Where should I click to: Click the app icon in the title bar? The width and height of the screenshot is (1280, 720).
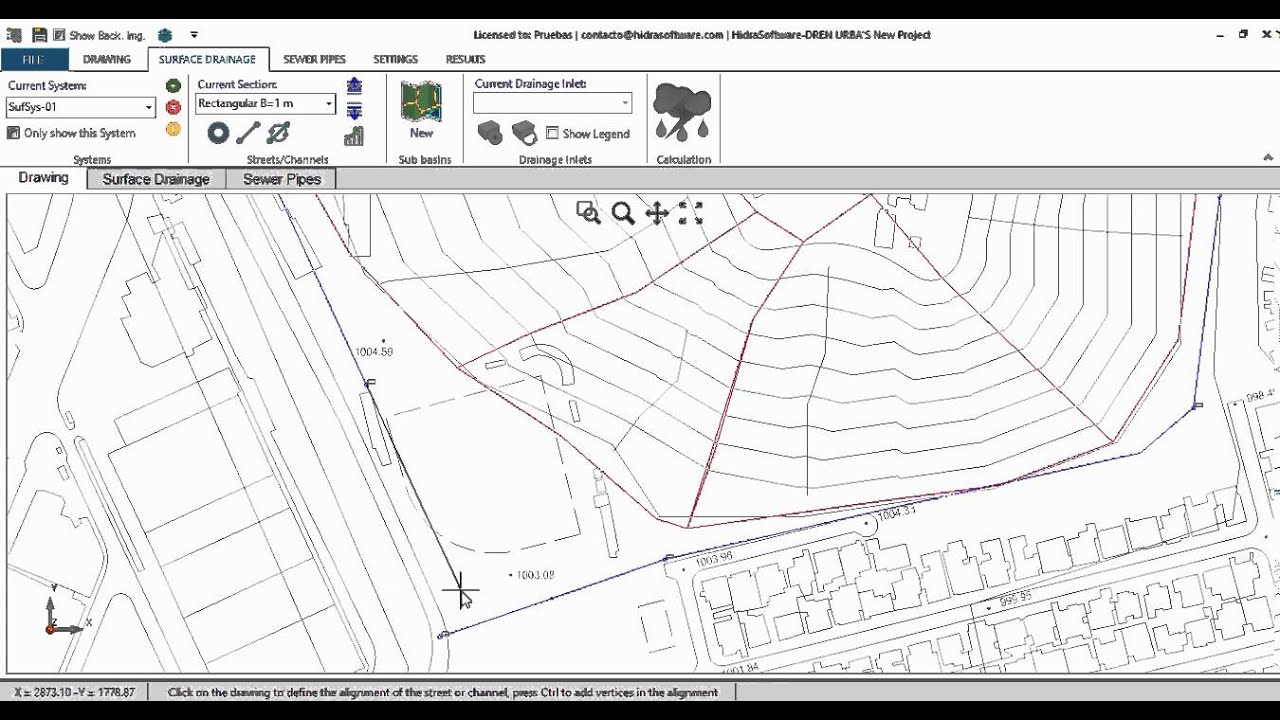tap(14, 35)
